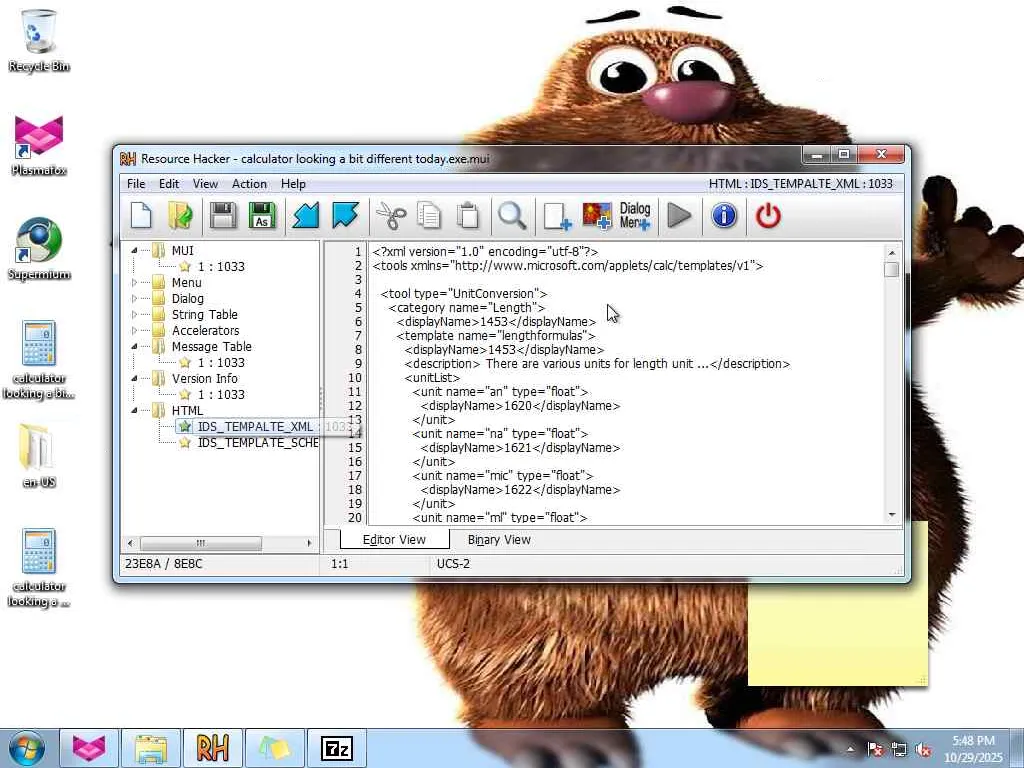Click the Add image resource icon
This screenshot has width=1024, height=768.
pyautogui.click(x=596, y=216)
